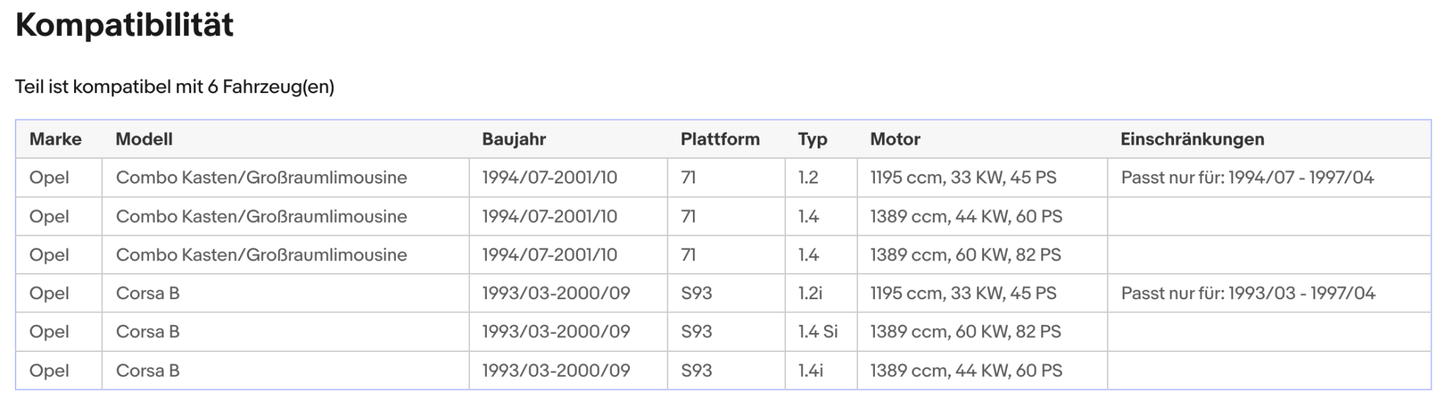Select the restriction cell 1994/07 - 1997/04
The image size is (1445, 400).
click(x=1247, y=178)
